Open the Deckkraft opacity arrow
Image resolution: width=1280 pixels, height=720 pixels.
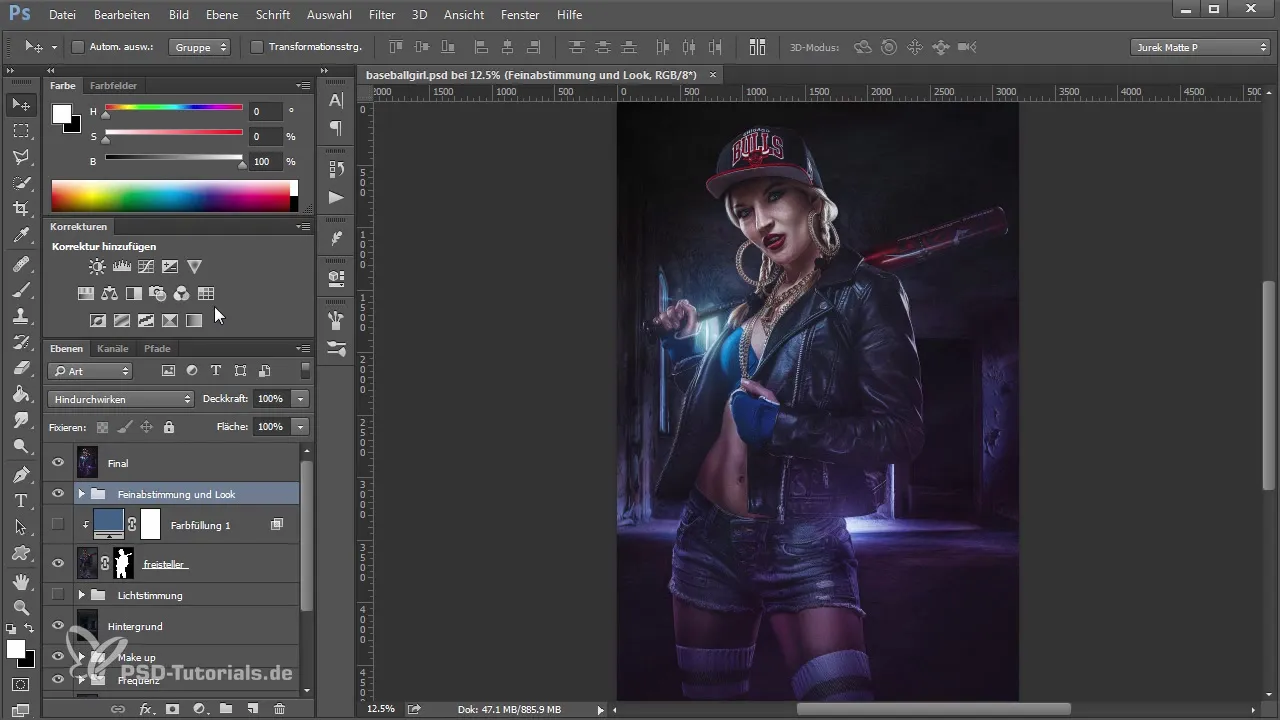(301, 398)
